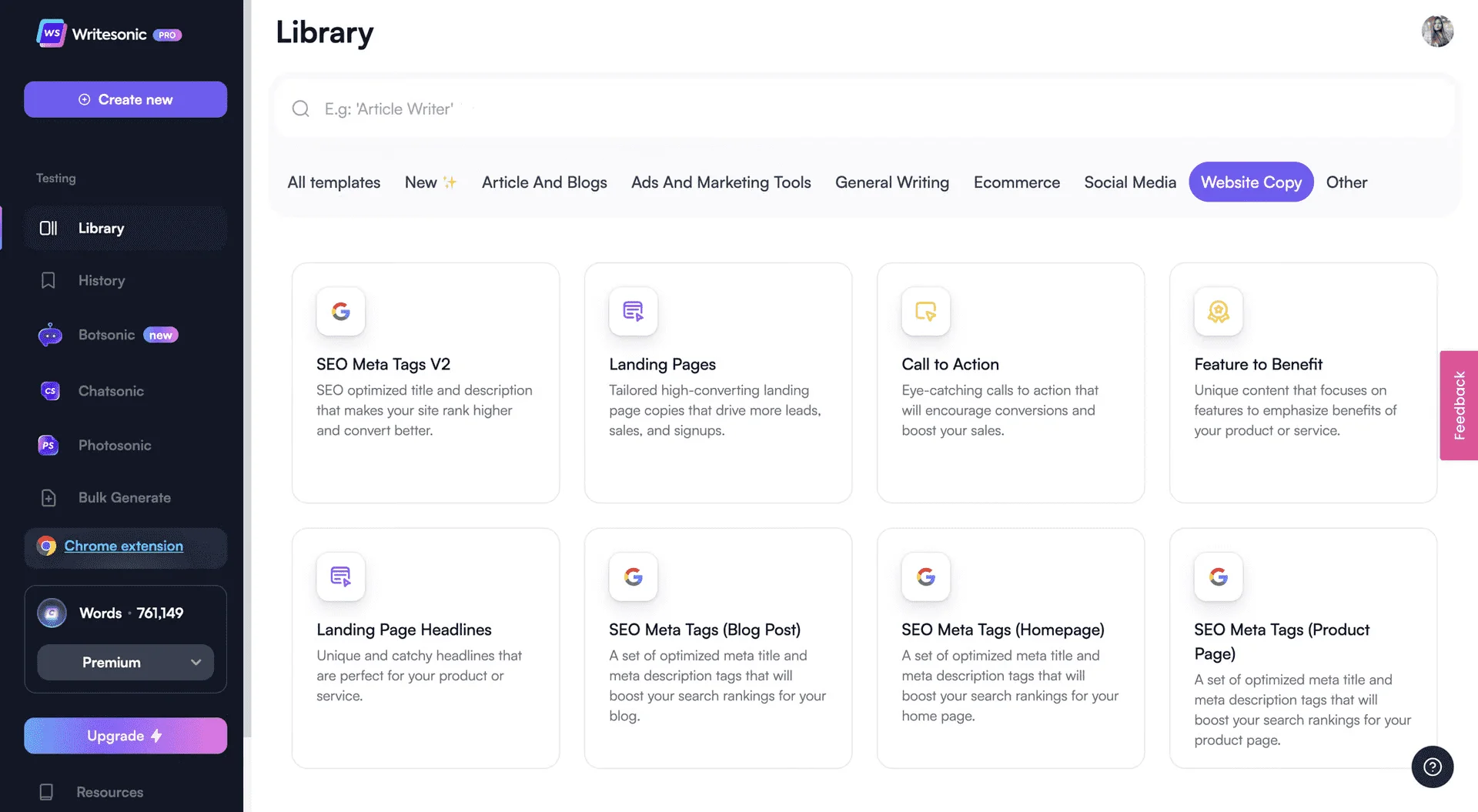The image size is (1478, 812).
Task: Go to Bulk Generate
Action: pos(124,498)
